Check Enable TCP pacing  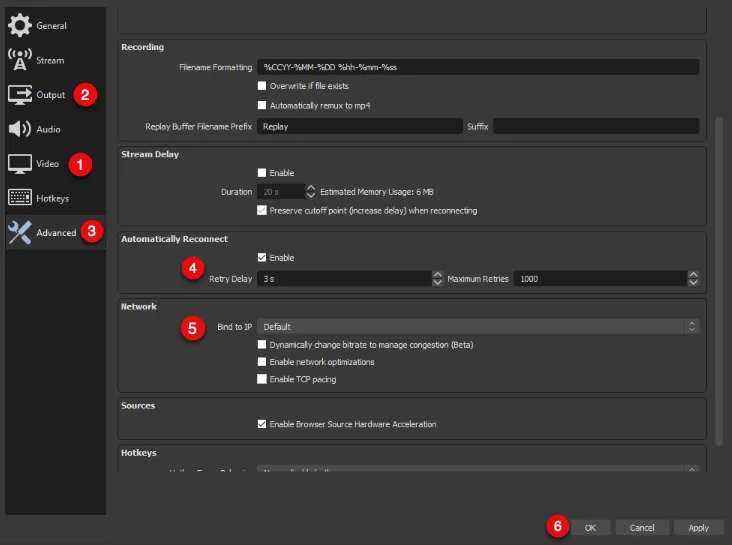262,379
